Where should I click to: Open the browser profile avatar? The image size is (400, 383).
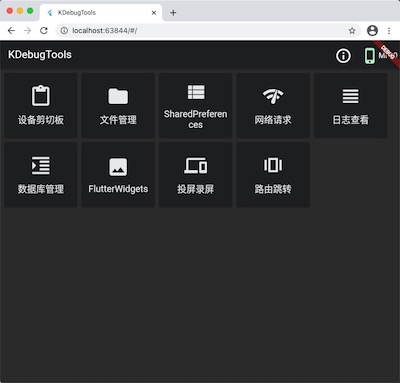pos(372,31)
